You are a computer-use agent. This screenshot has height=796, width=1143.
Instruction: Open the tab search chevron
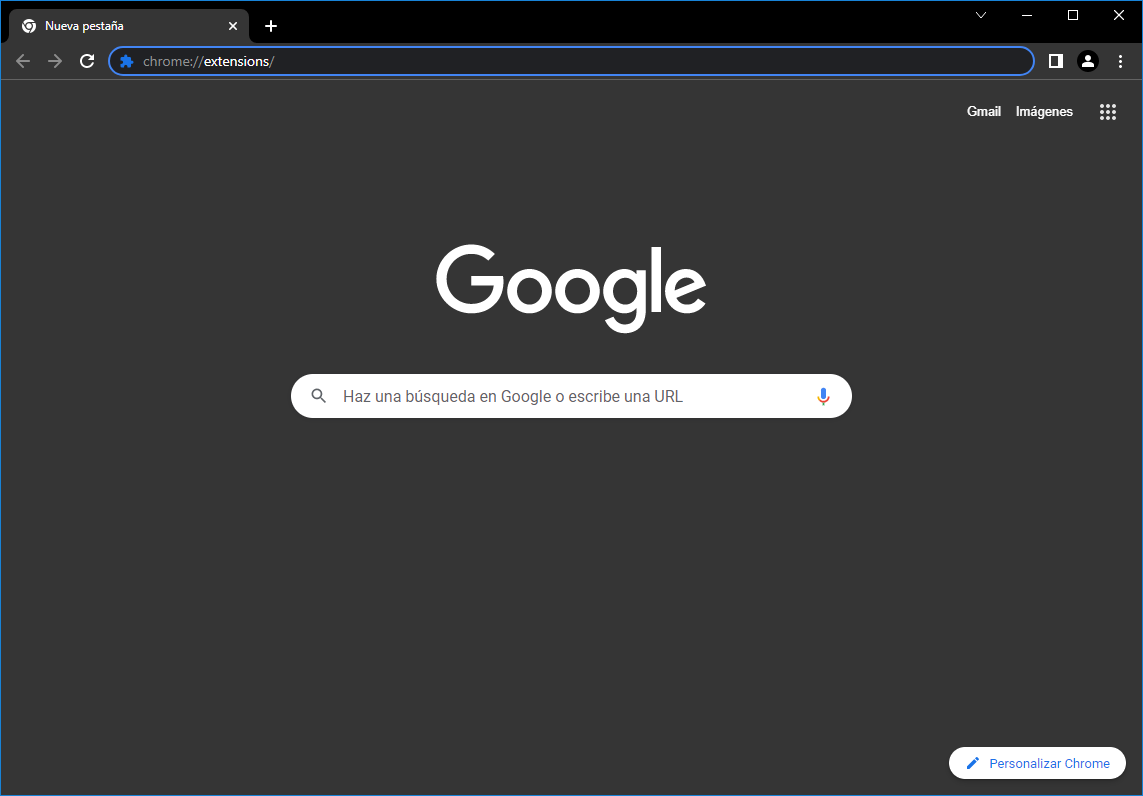click(981, 15)
